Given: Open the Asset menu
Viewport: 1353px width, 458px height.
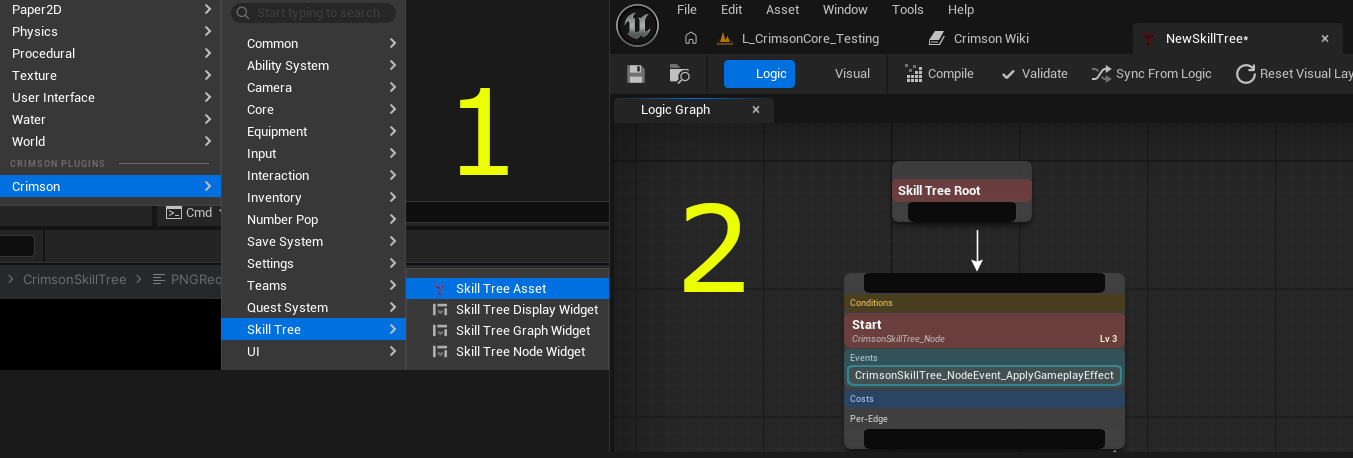Looking at the screenshot, I should (783, 10).
